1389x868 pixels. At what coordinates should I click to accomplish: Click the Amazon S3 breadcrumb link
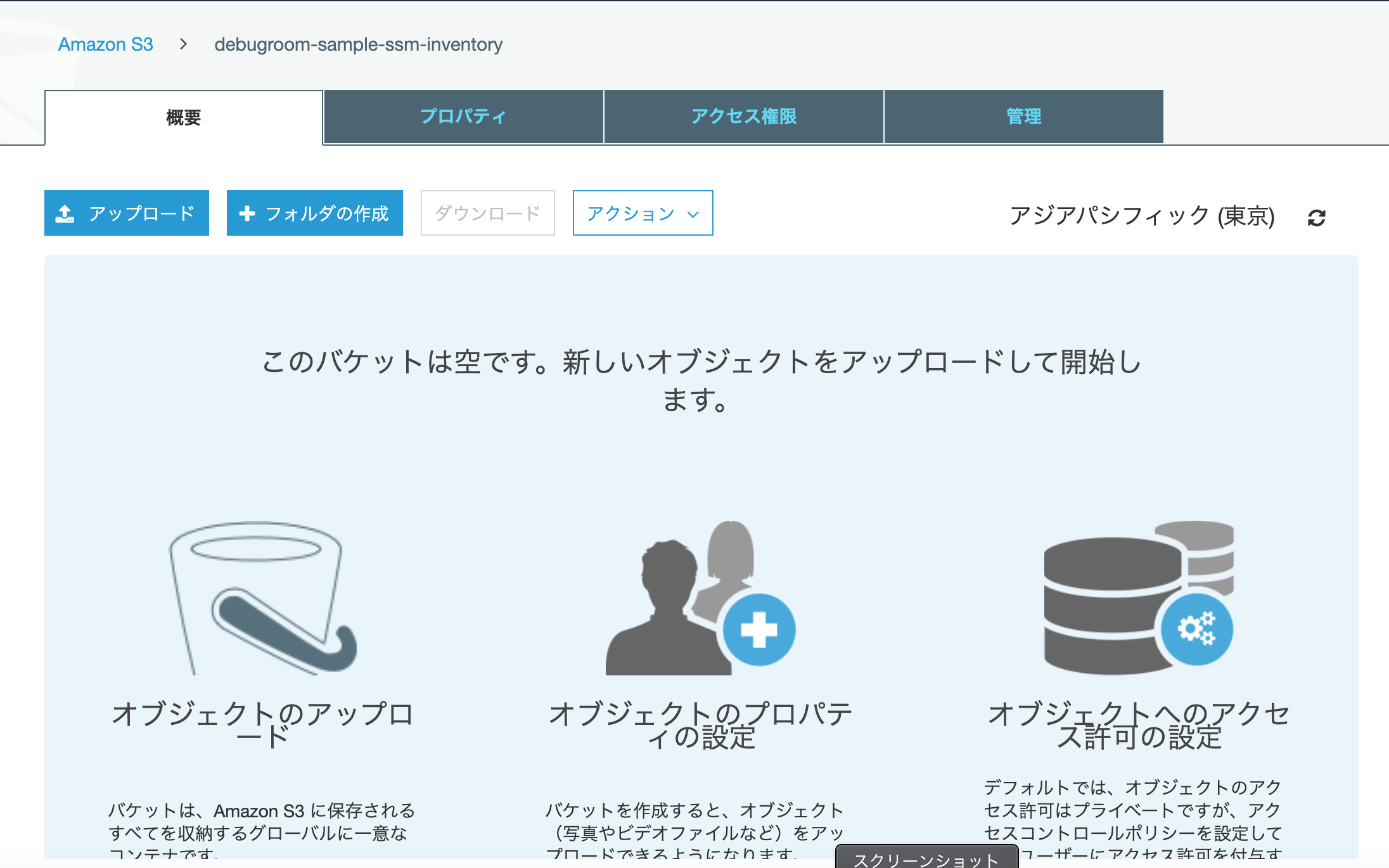tap(106, 44)
